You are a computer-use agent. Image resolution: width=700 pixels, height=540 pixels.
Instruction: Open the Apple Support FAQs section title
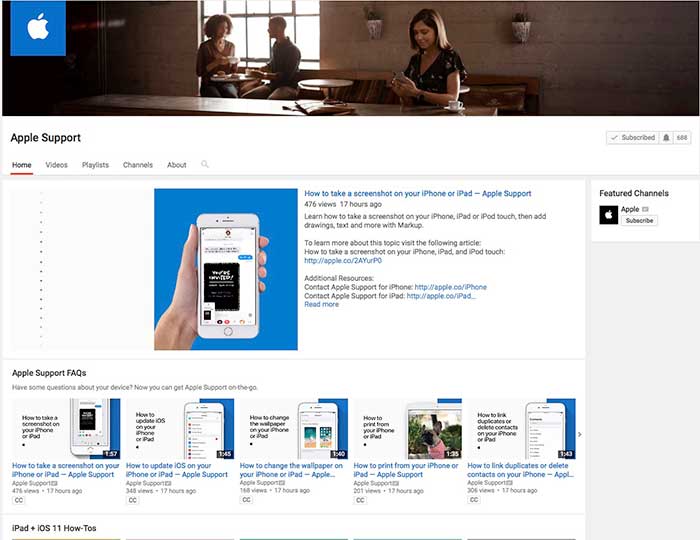(49, 372)
